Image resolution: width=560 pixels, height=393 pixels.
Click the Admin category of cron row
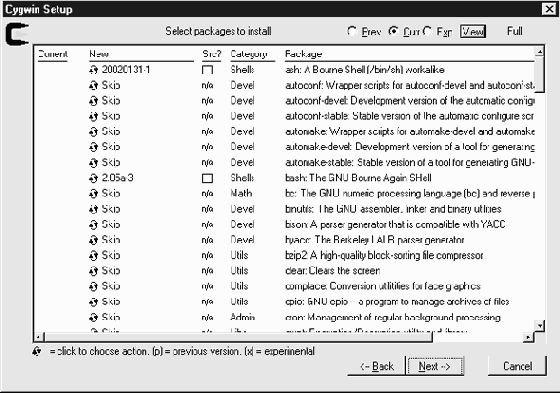tap(243, 317)
